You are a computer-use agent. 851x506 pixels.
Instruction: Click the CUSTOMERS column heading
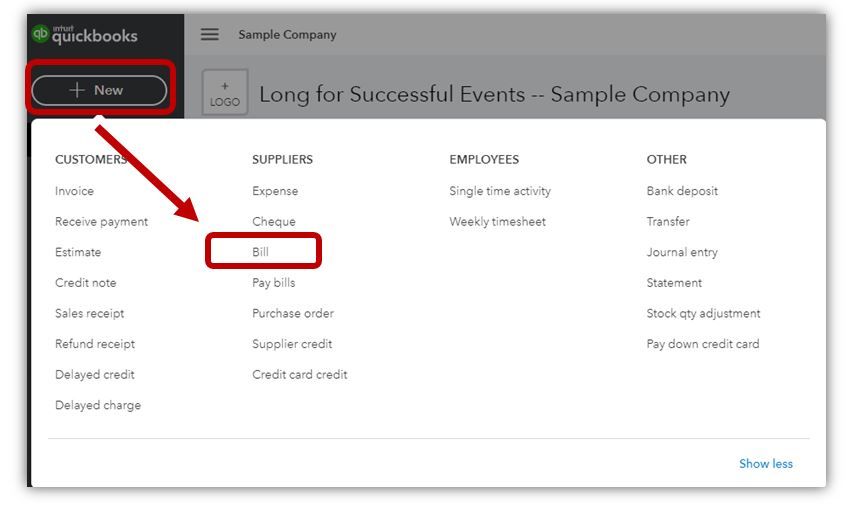point(91,160)
